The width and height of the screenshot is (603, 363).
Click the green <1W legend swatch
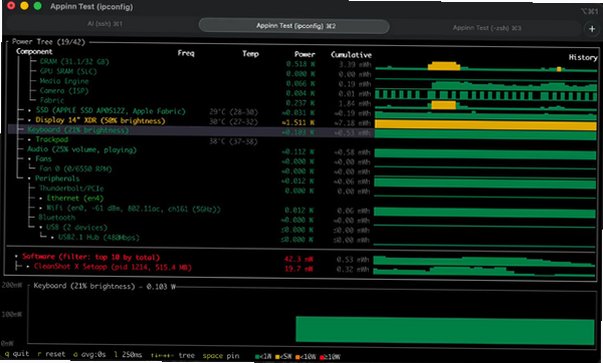[257, 357]
